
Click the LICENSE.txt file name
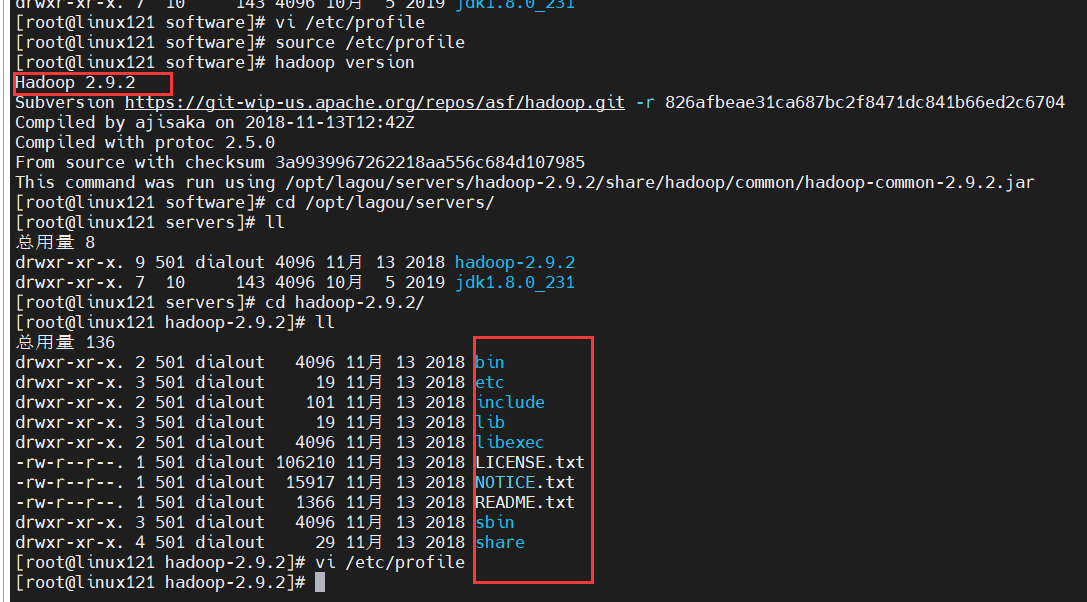click(x=530, y=463)
